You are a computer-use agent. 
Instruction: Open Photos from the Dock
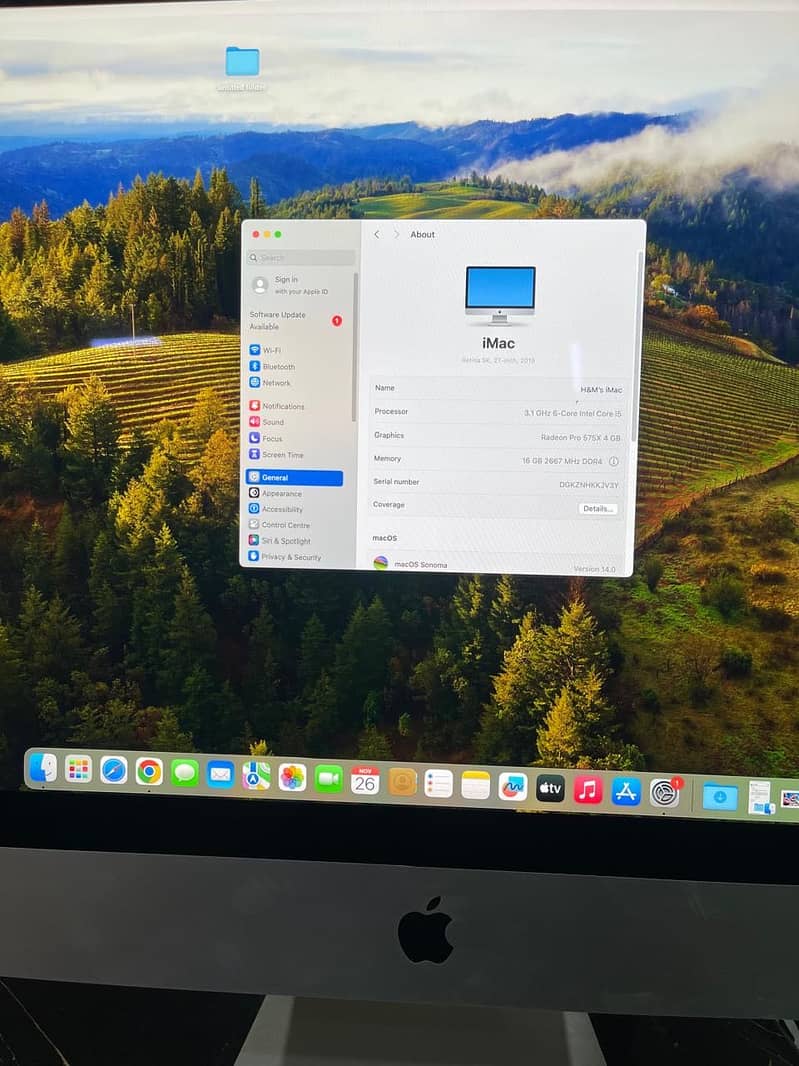(x=292, y=778)
